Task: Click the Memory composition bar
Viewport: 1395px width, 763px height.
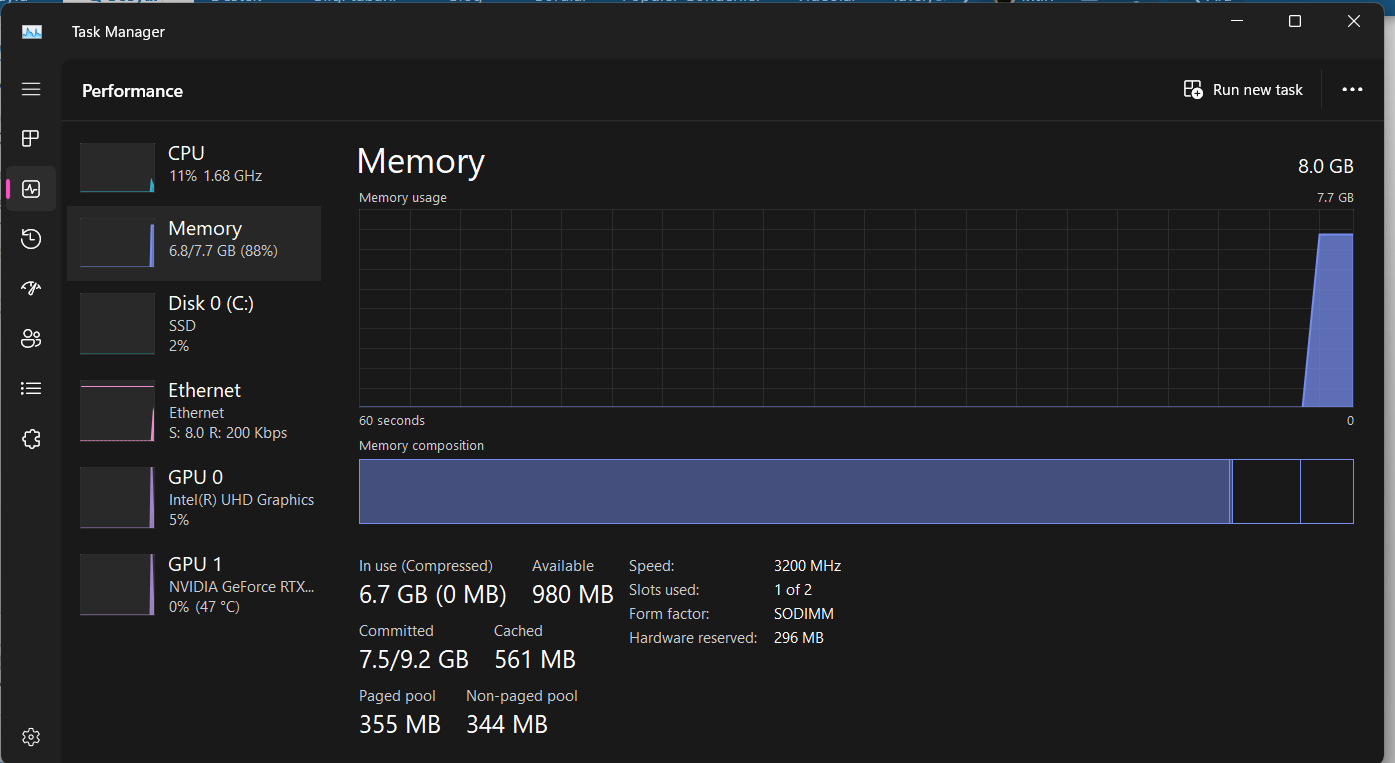Action: click(856, 491)
